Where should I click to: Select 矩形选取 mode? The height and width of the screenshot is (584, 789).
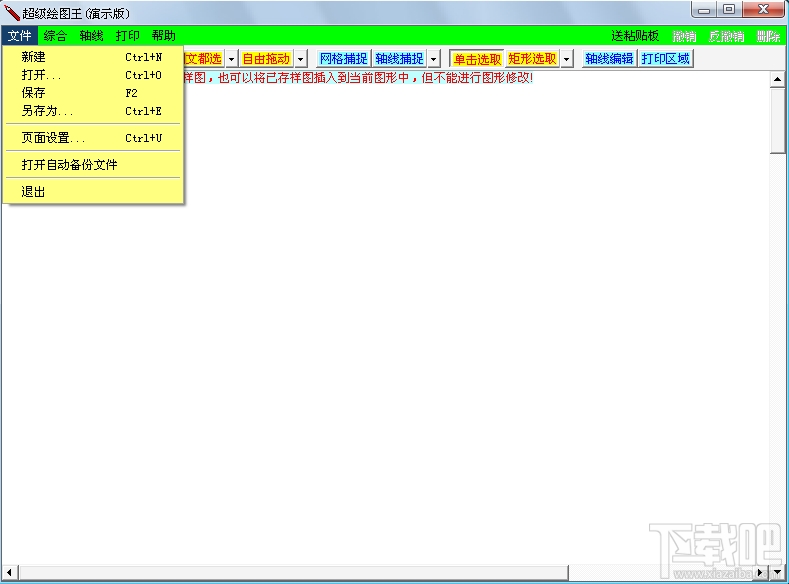[x=532, y=59]
